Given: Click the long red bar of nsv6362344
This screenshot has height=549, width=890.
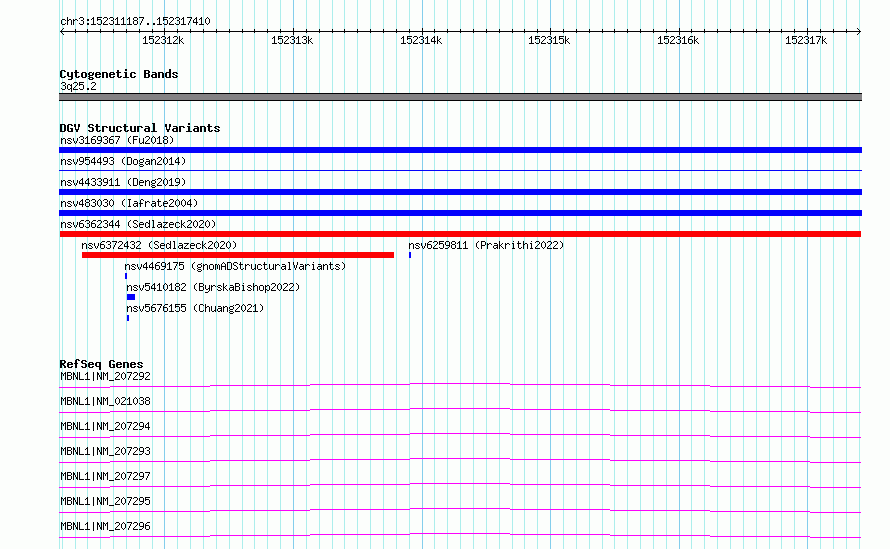Looking at the screenshot, I should click(x=460, y=234).
